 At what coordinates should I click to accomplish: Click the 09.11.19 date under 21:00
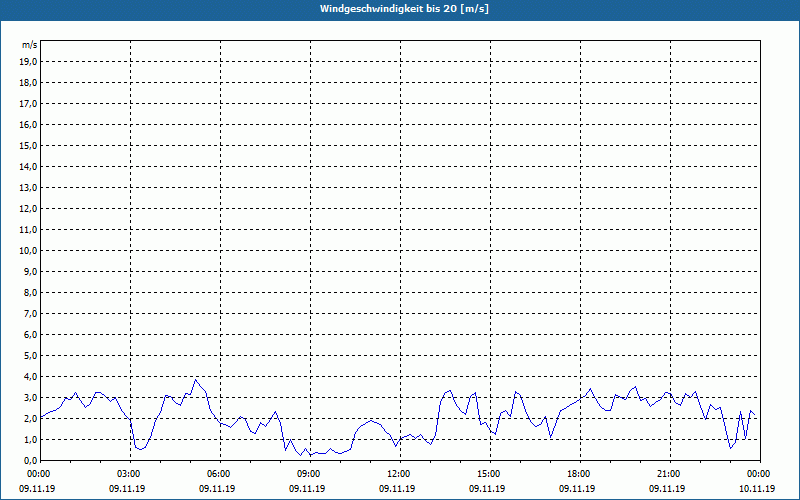coord(667,489)
